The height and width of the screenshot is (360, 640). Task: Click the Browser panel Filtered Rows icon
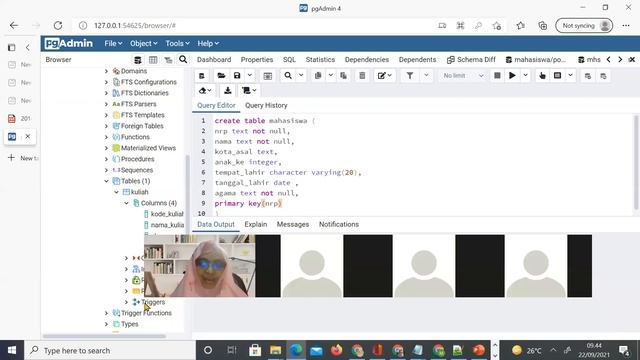click(x=168, y=60)
